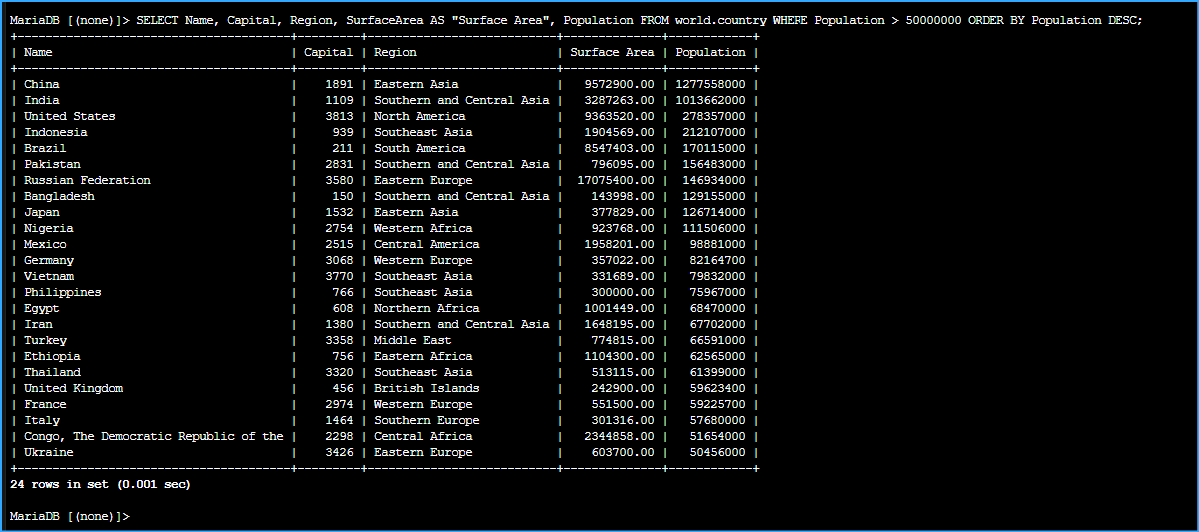This screenshot has height=532, width=1199.
Task: Select the Middle East region cell
Action: click(x=413, y=340)
